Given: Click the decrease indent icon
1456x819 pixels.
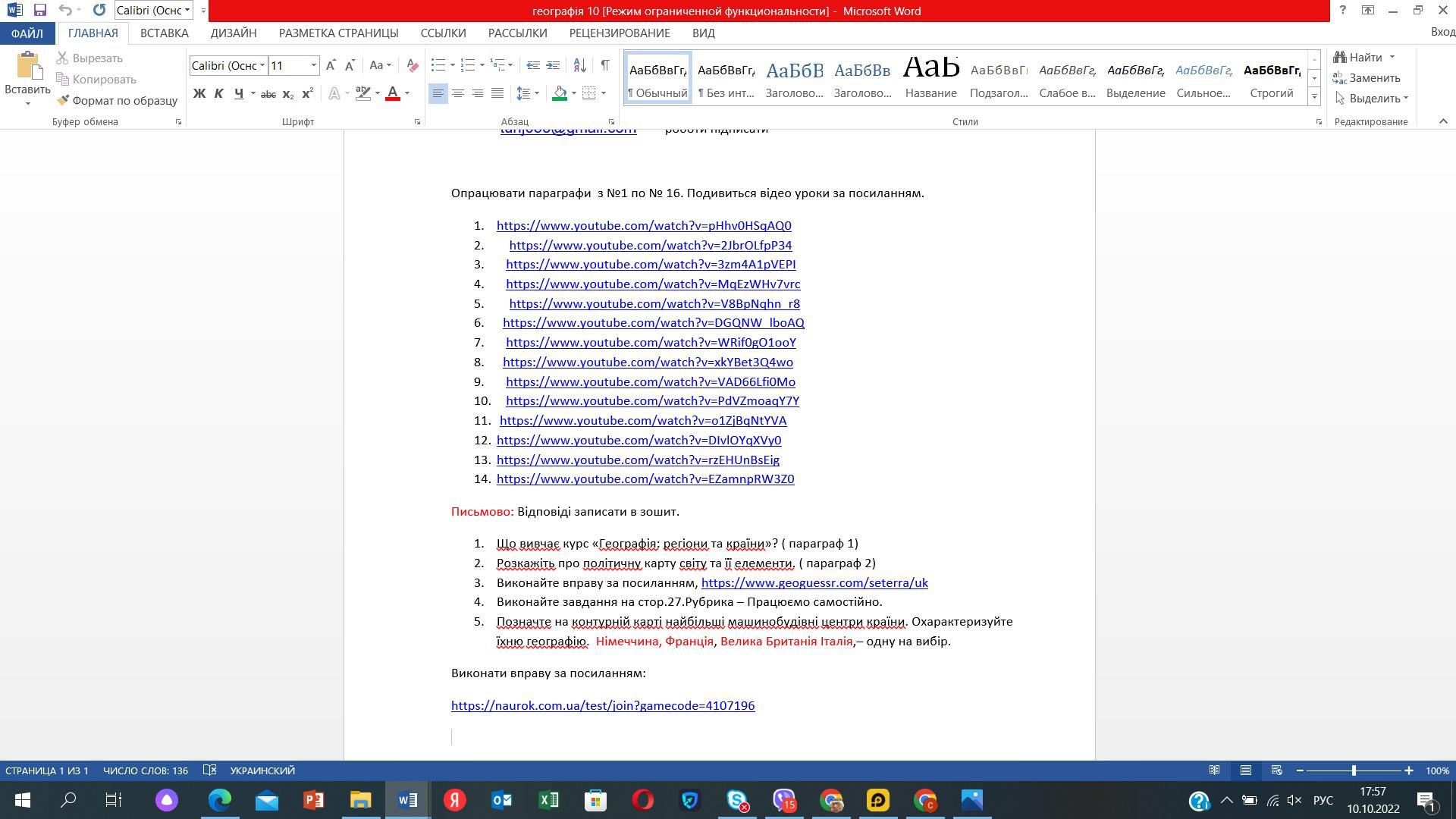Looking at the screenshot, I should click(533, 65).
